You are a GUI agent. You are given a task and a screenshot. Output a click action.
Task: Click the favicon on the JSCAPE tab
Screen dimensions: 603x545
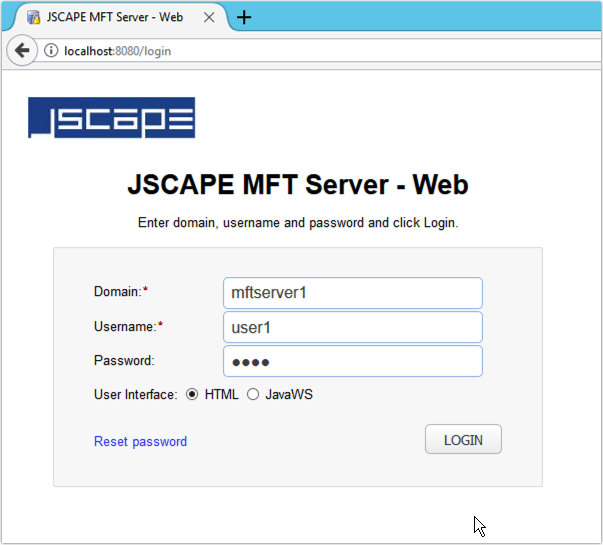click(33, 17)
